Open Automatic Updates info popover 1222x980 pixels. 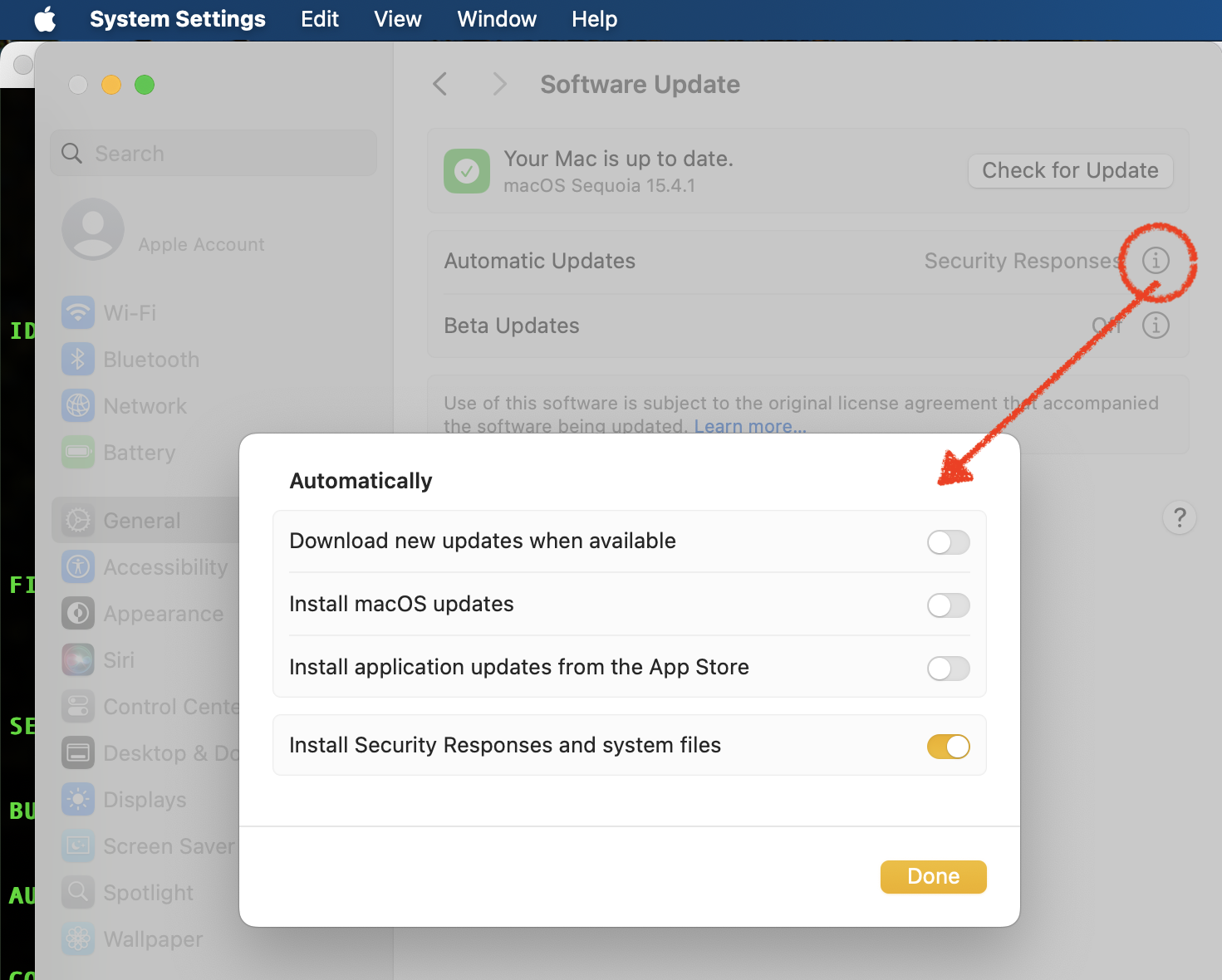coord(1156,260)
